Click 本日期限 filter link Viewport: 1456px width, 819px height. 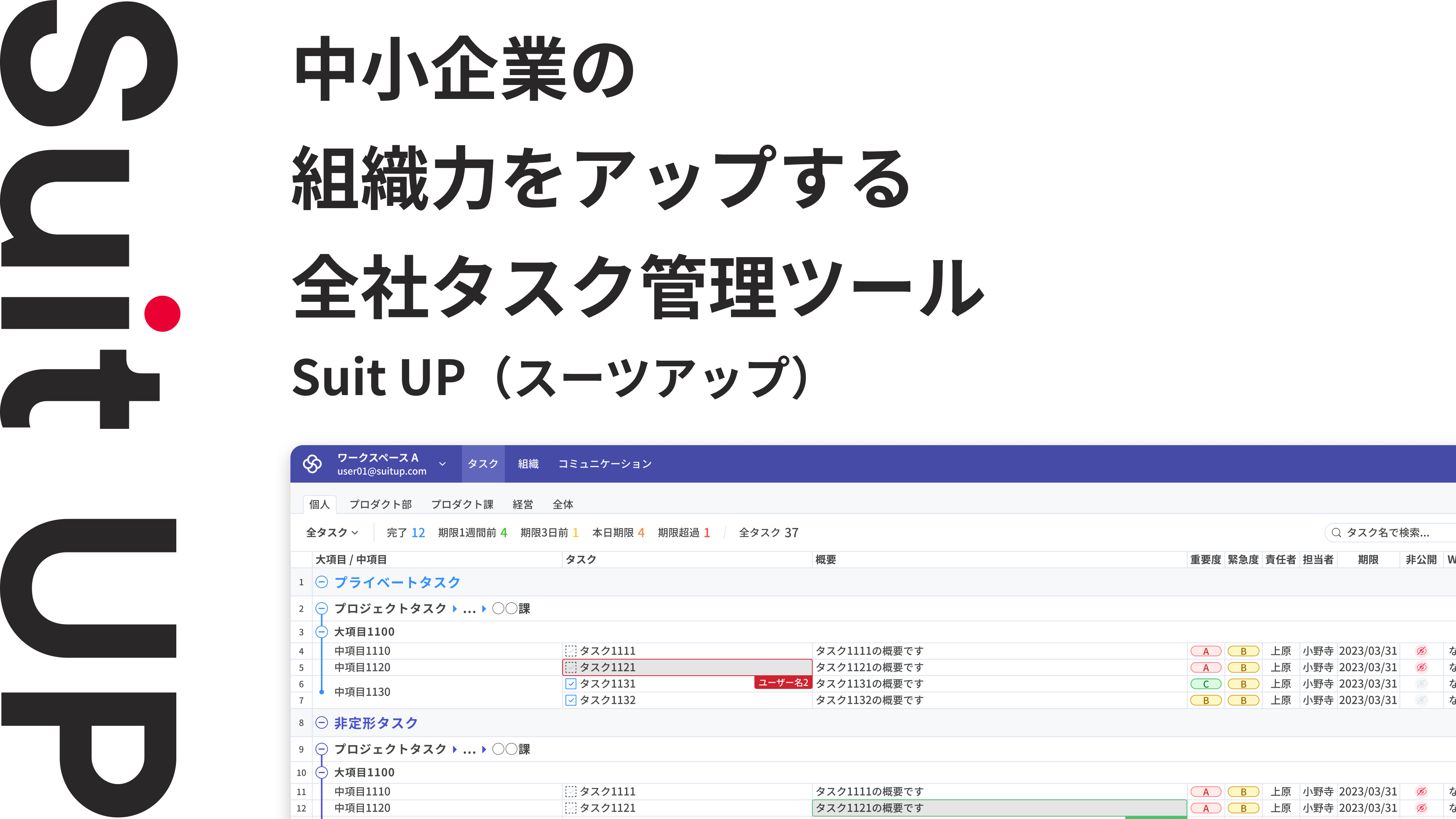tap(618, 532)
